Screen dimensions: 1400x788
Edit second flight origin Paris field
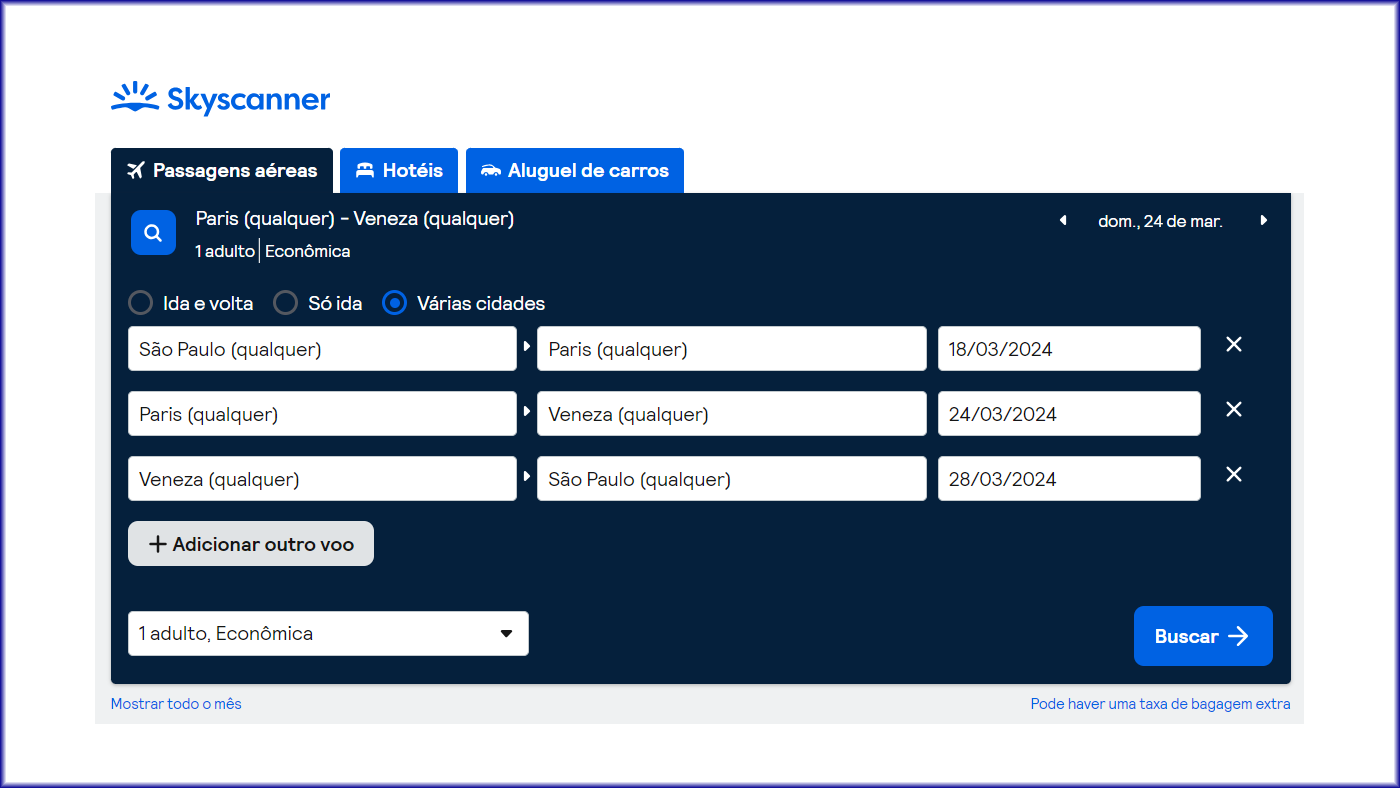click(322, 414)
